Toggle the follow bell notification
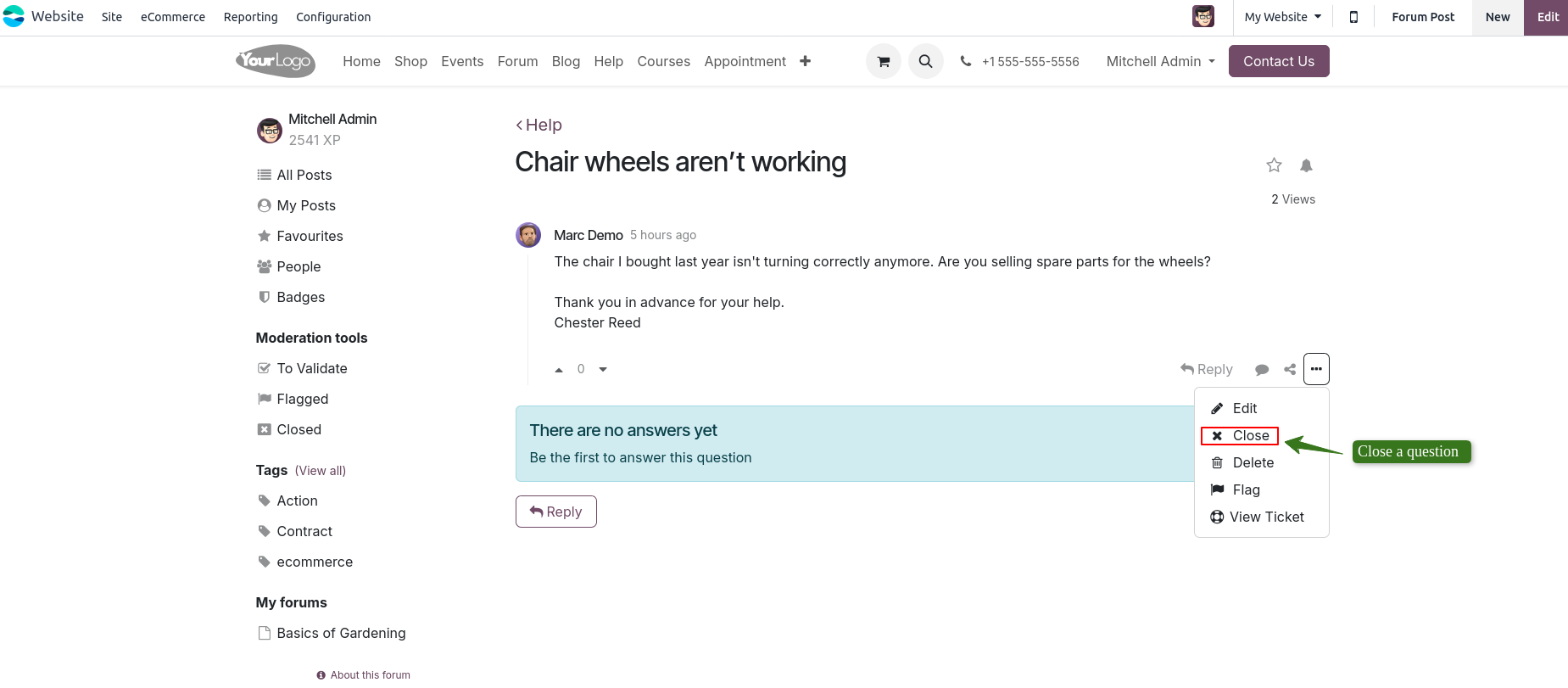Screen dimensions: 1568x688 click(1306, 165)
